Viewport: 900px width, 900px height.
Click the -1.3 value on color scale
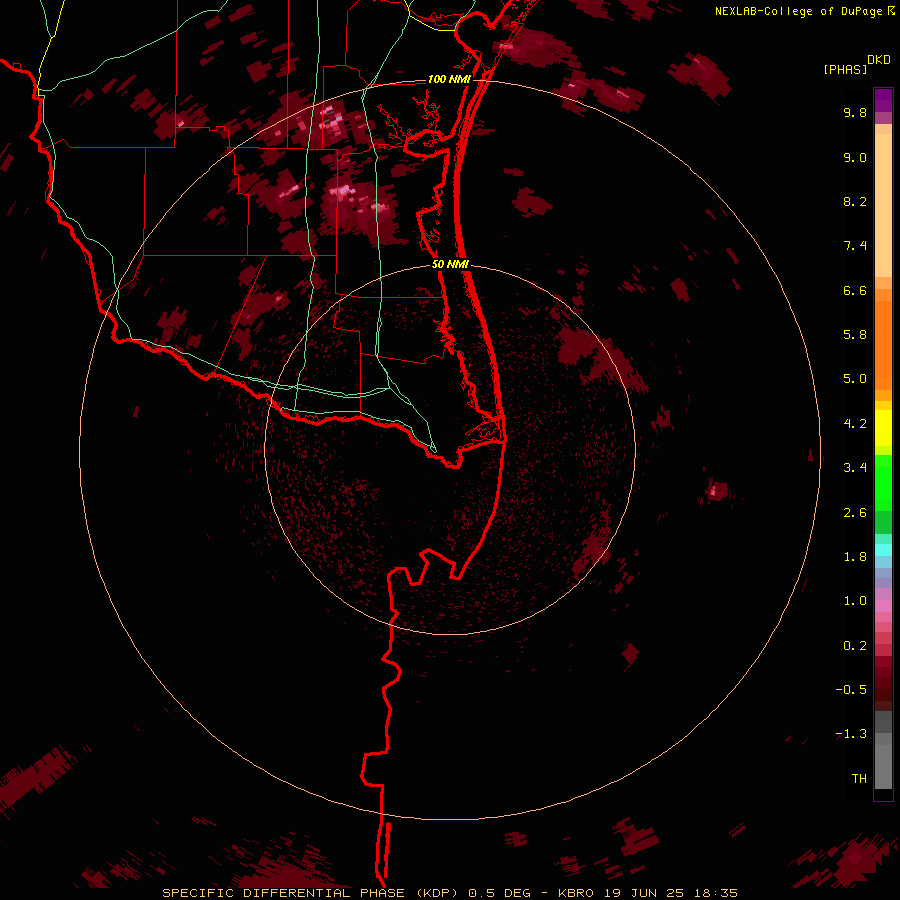pos(851,734)
